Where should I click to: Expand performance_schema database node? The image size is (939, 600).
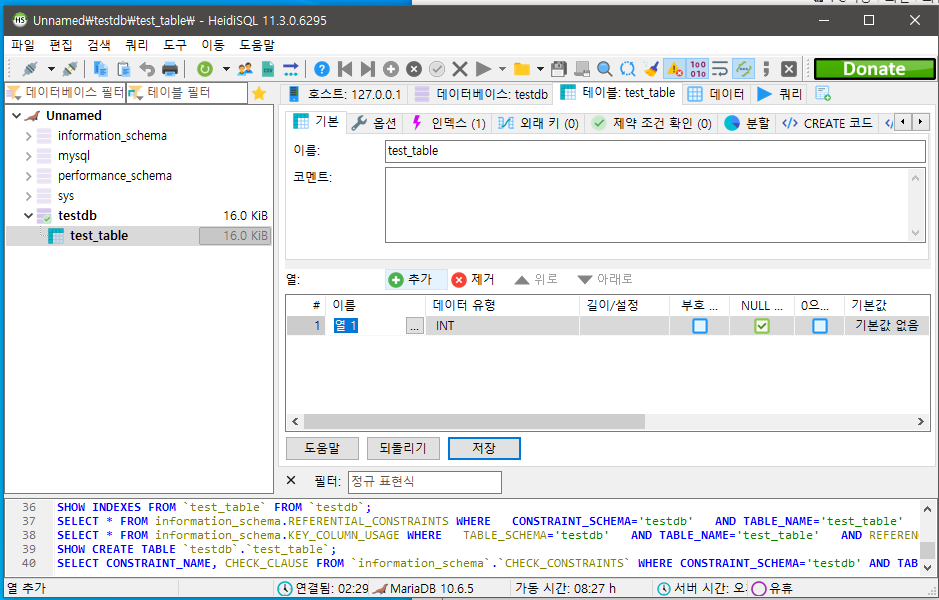click(28, 176)
